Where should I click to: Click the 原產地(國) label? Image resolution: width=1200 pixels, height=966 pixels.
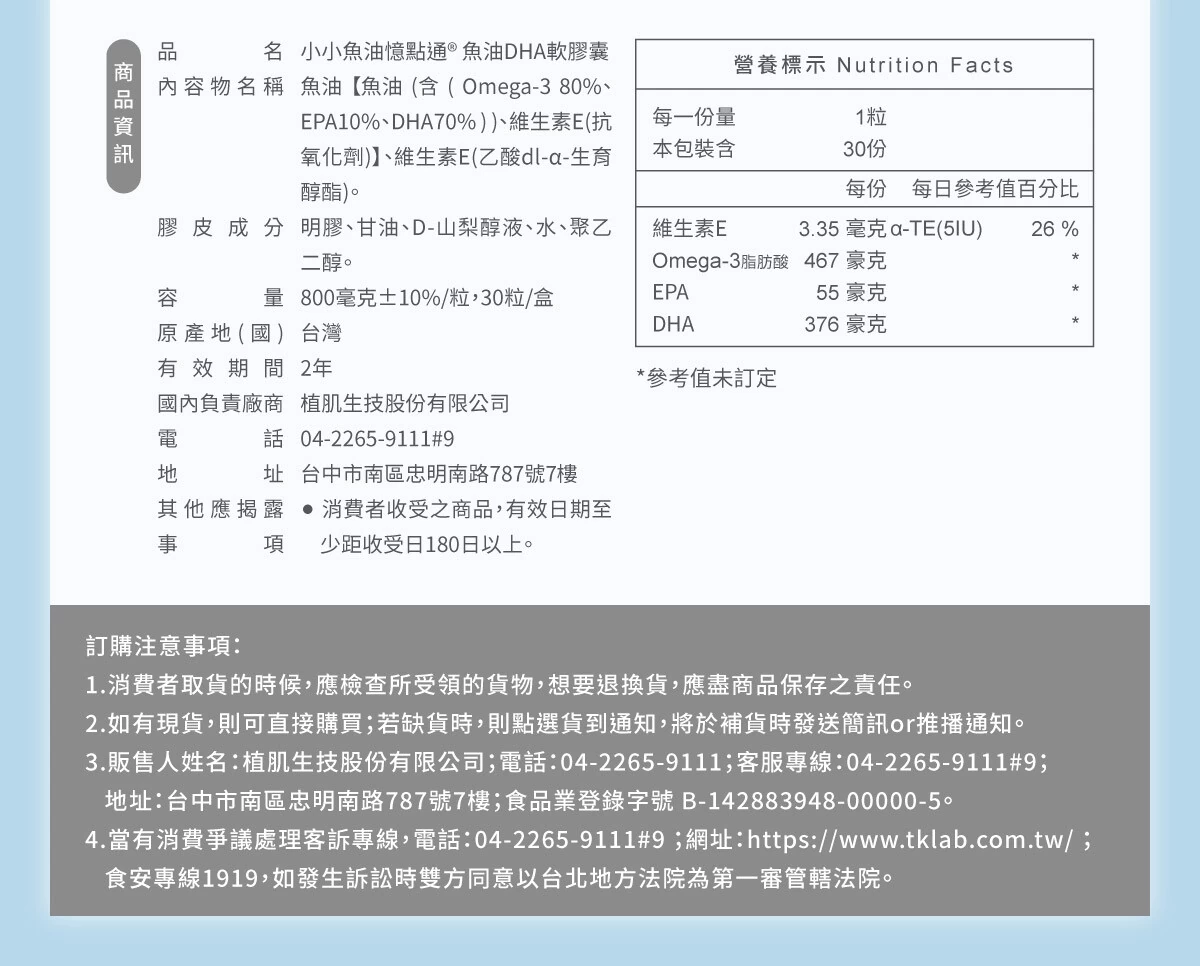click(x=221, y=332)
